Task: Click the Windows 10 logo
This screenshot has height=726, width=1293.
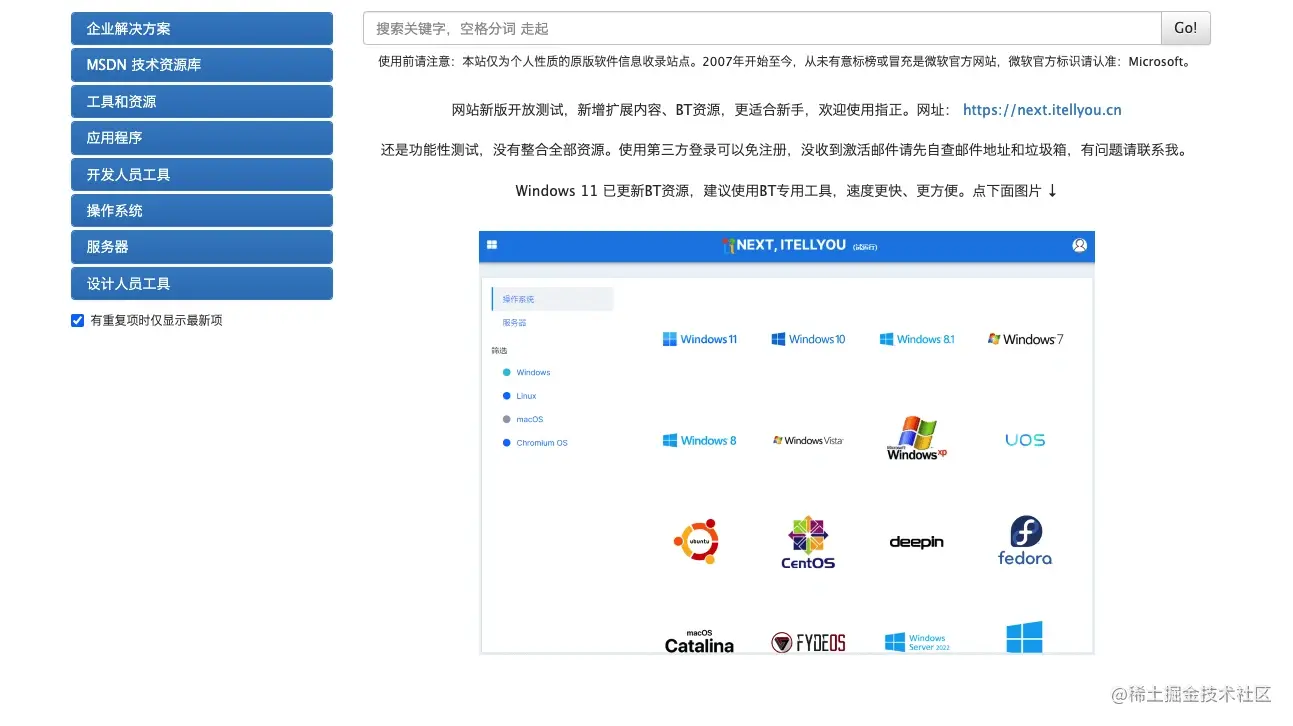Action: pos(808,339)
